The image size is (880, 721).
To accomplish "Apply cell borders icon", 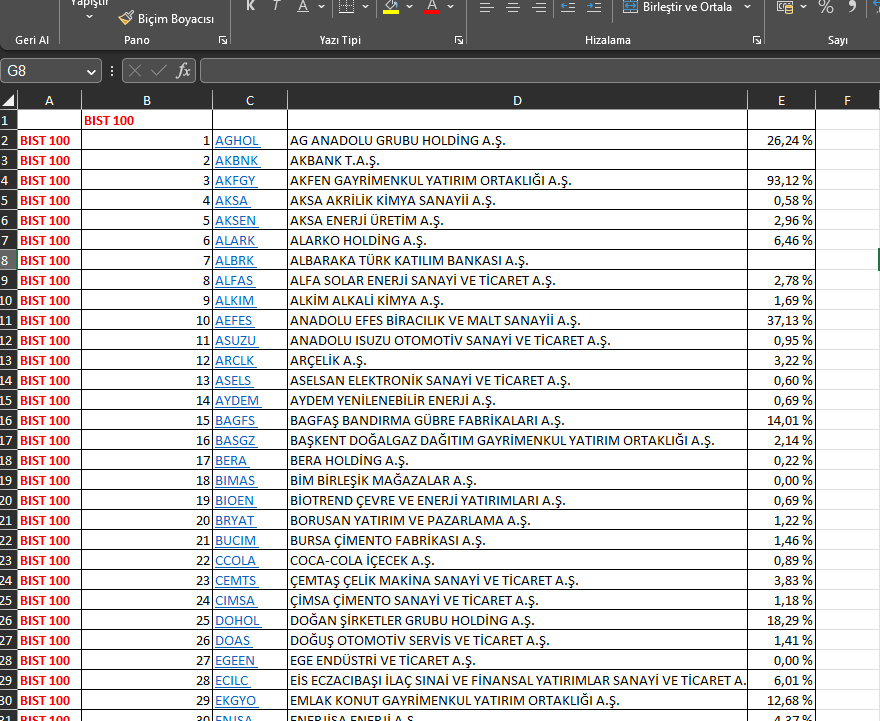I will point(347,6).
